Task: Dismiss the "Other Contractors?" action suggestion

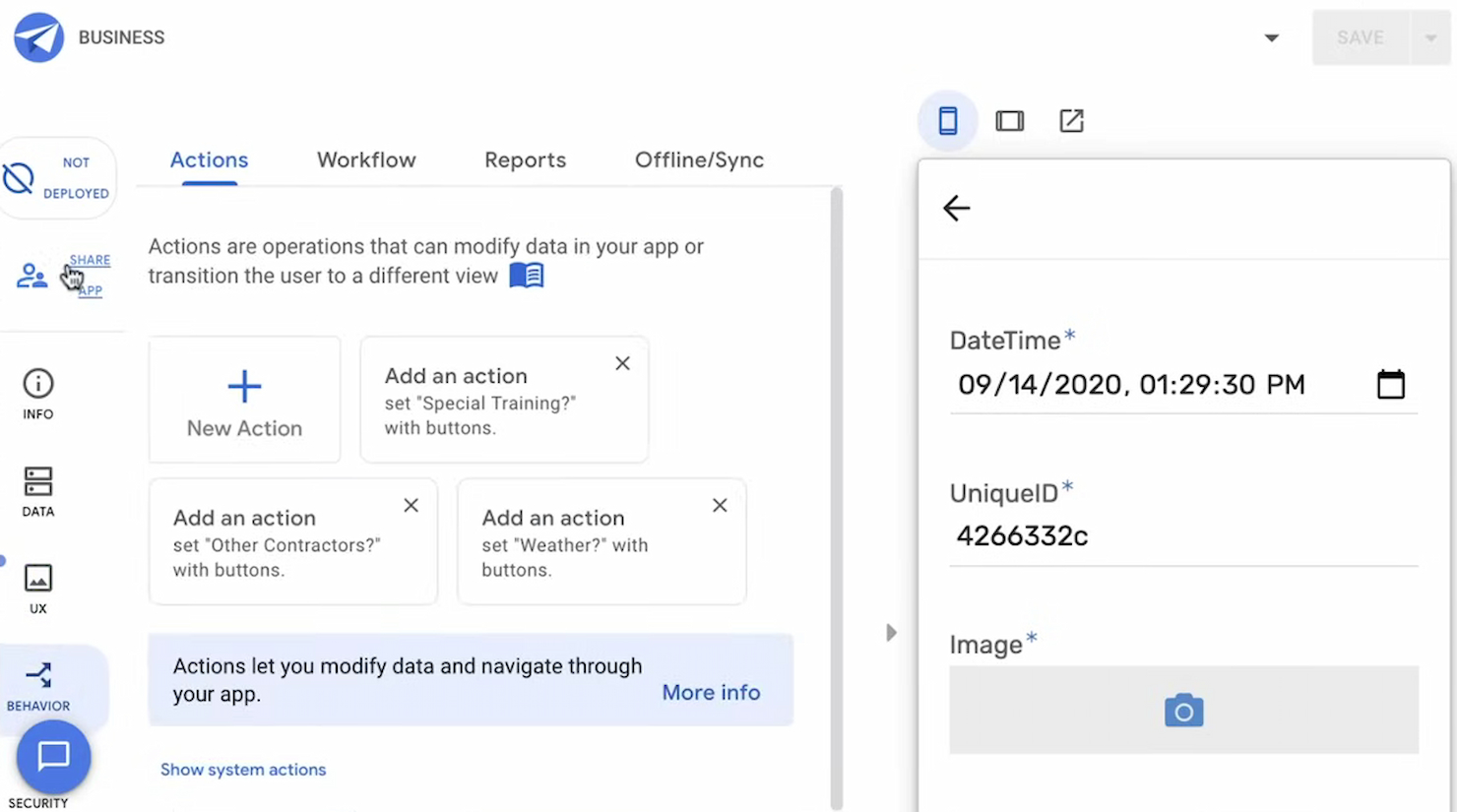Action: pos(412,505)
